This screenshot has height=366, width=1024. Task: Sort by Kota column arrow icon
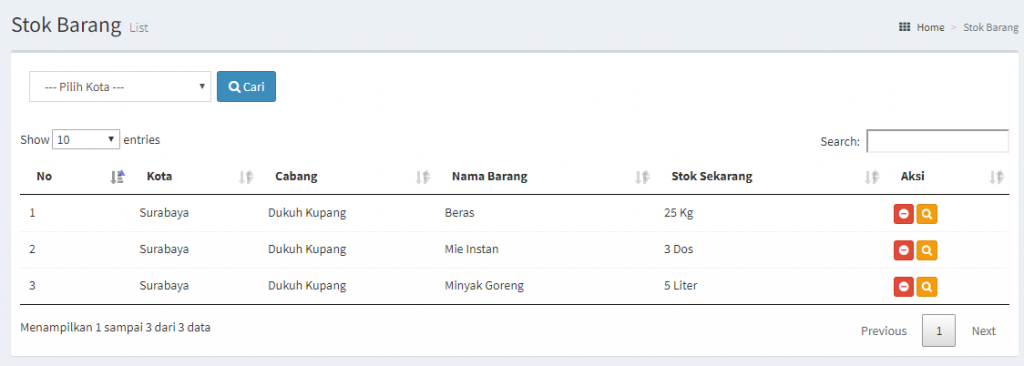tap(246, 176)
